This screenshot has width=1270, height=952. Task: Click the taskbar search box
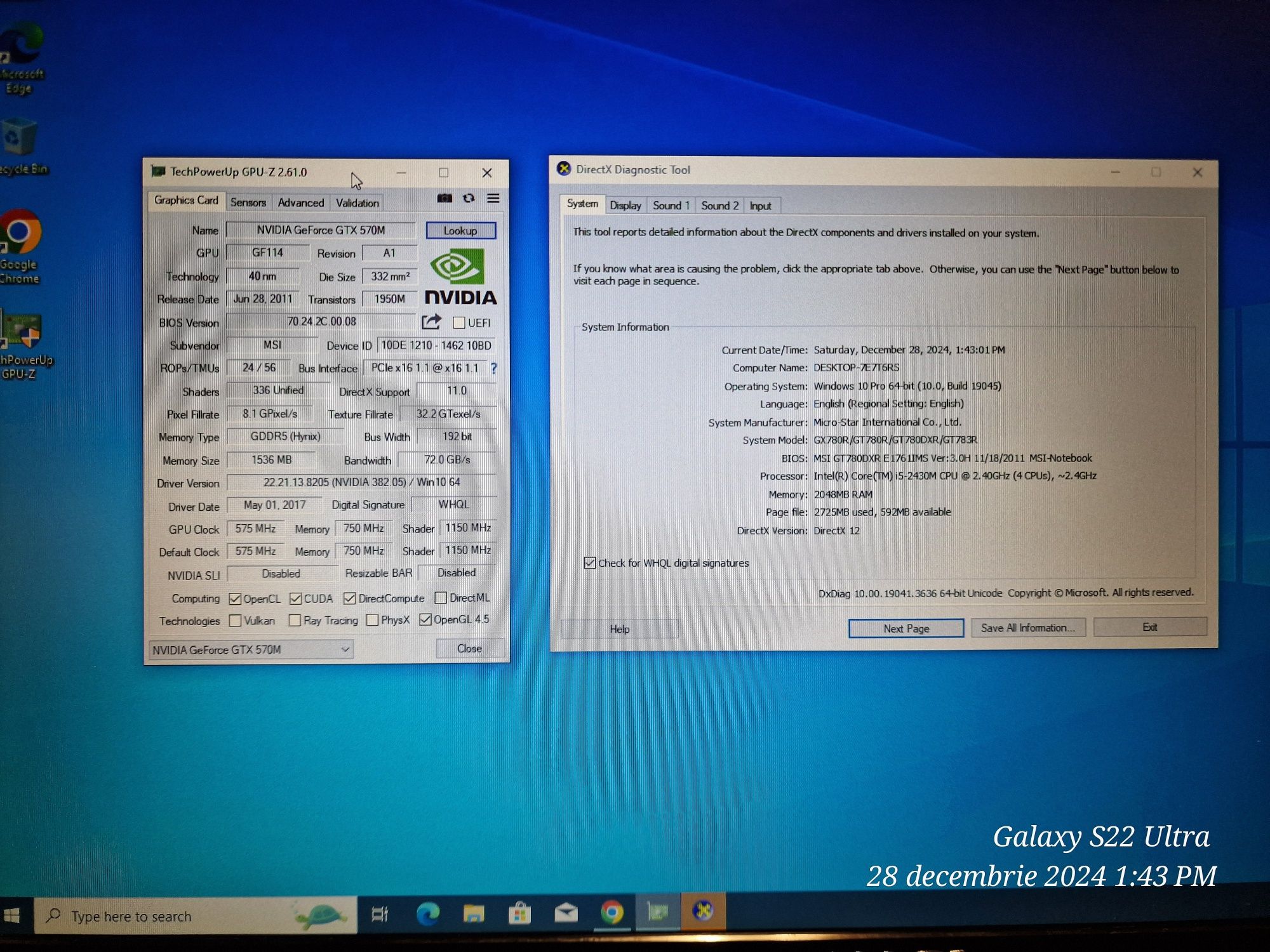[x=196, y=916]
